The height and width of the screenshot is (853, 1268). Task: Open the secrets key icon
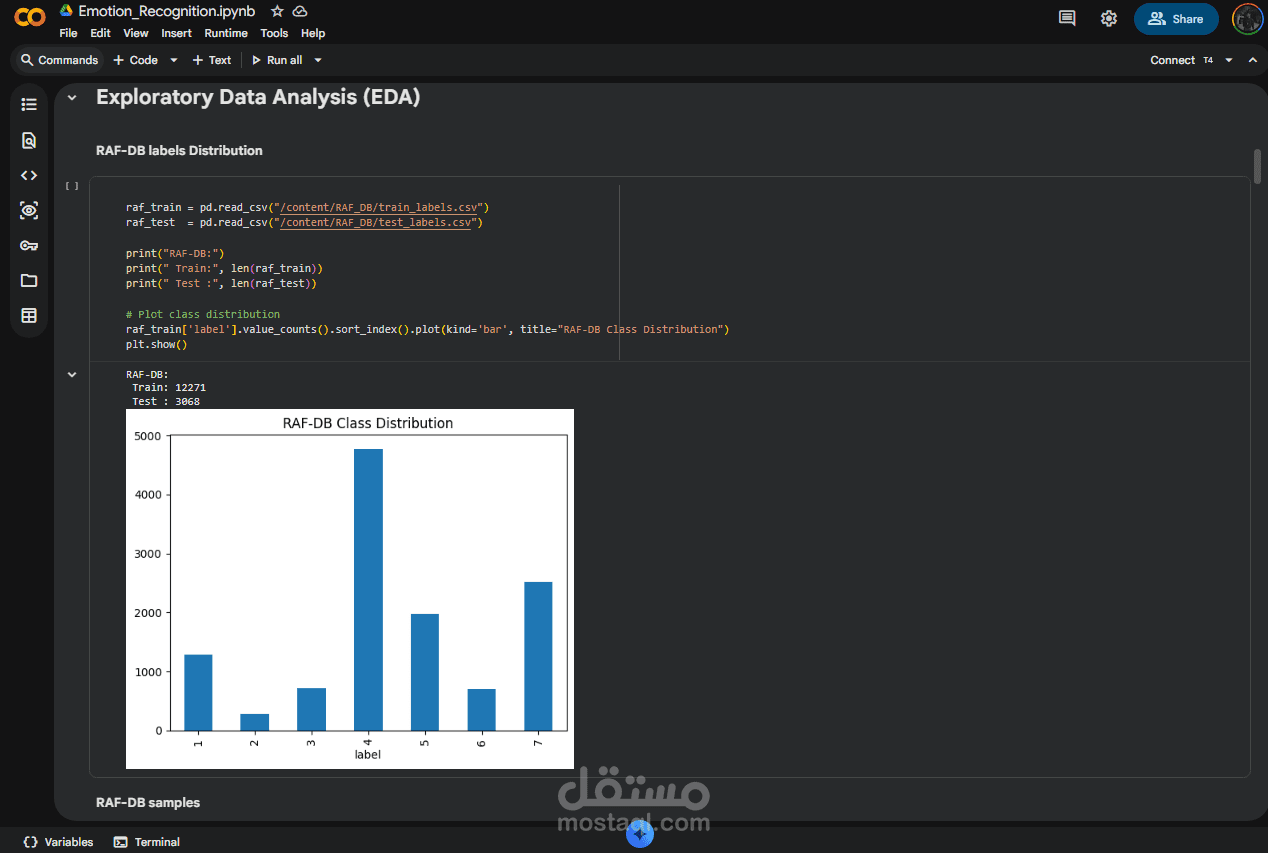pos(29,245)
